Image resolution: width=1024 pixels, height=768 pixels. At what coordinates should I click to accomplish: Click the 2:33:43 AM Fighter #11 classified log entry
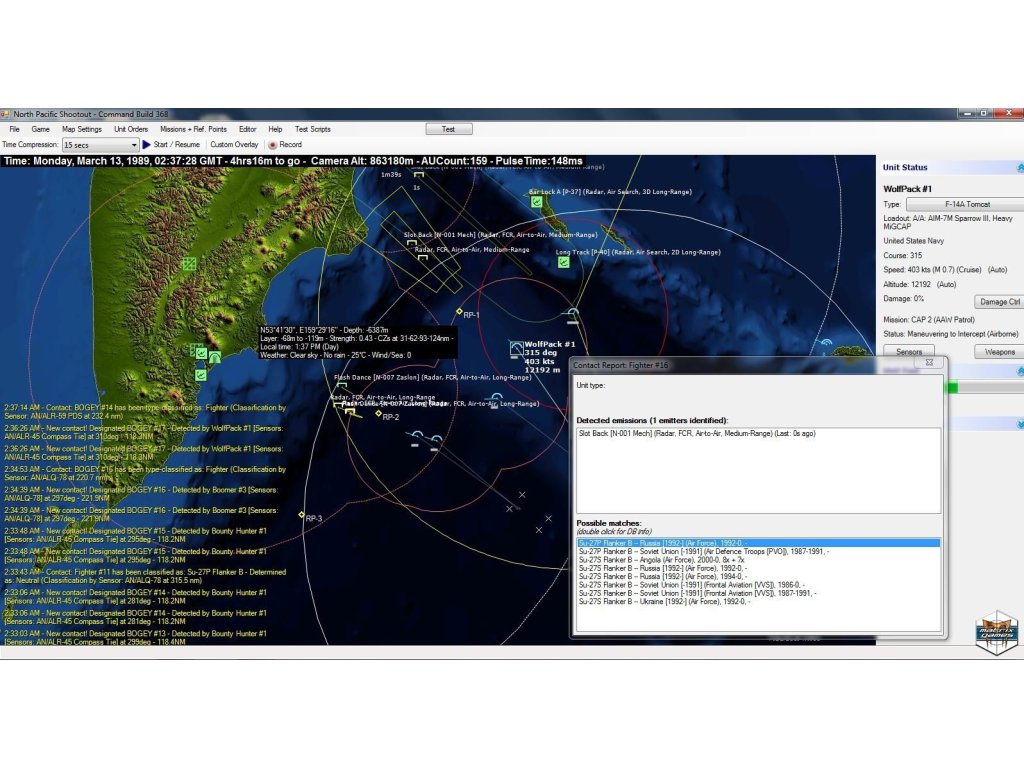coord(145,576)
